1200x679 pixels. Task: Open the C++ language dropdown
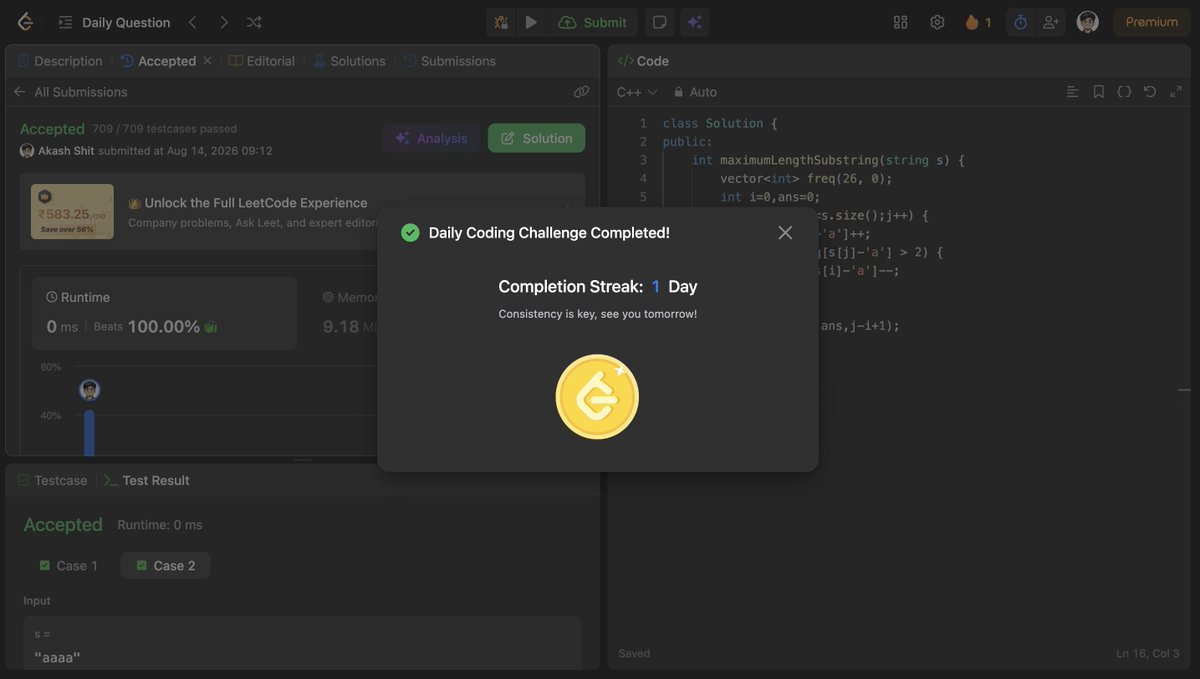pyautogui.click(x=637, y=92)
